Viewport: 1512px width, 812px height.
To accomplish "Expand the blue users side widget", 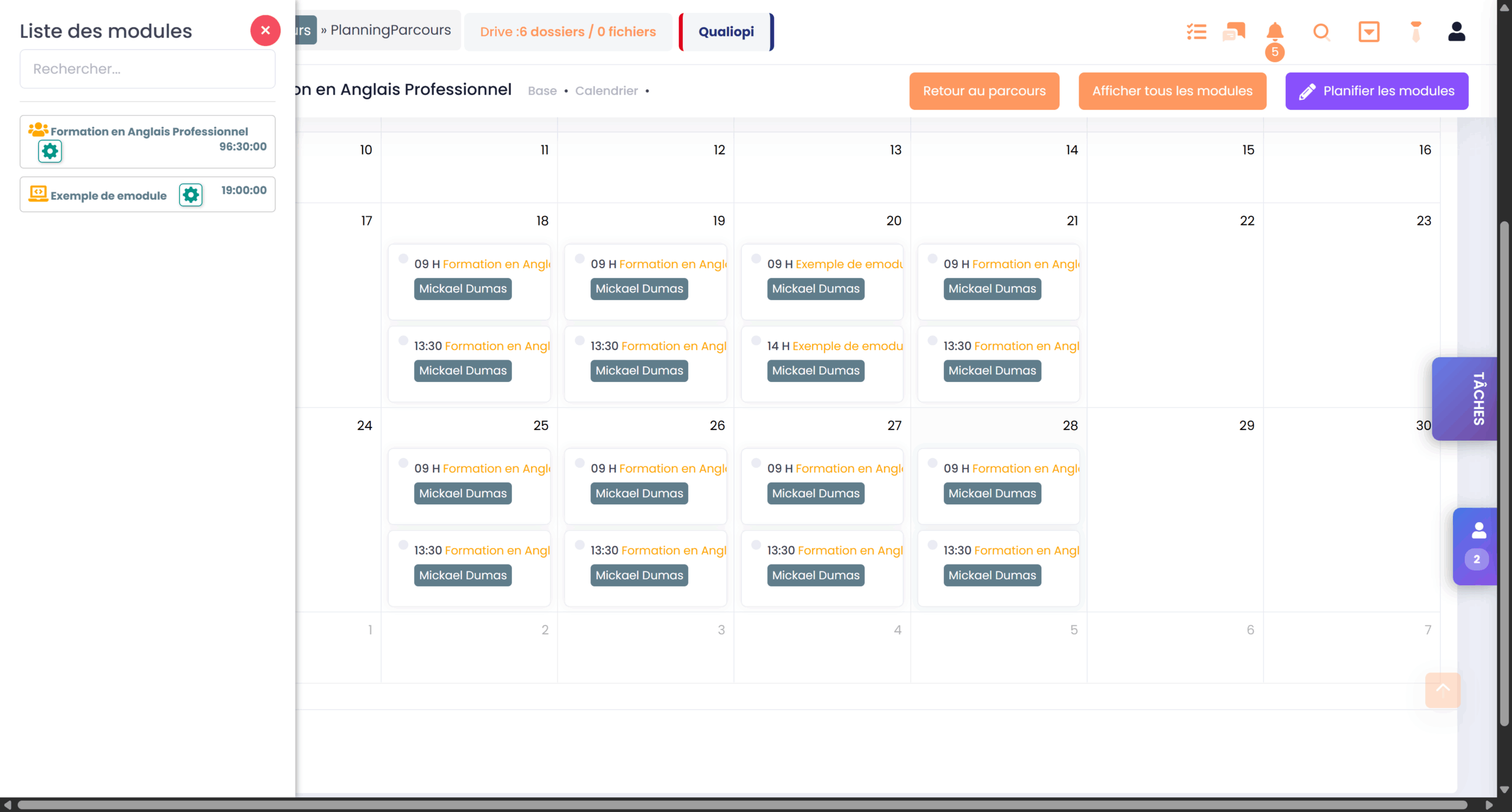I will (1477, 546).
